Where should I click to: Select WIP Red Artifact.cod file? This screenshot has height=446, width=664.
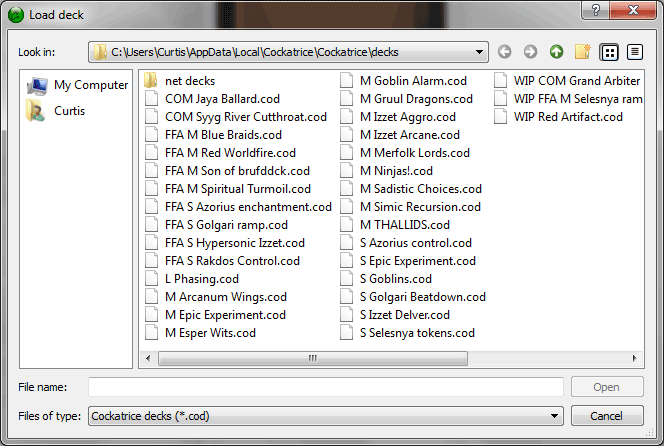558,117
